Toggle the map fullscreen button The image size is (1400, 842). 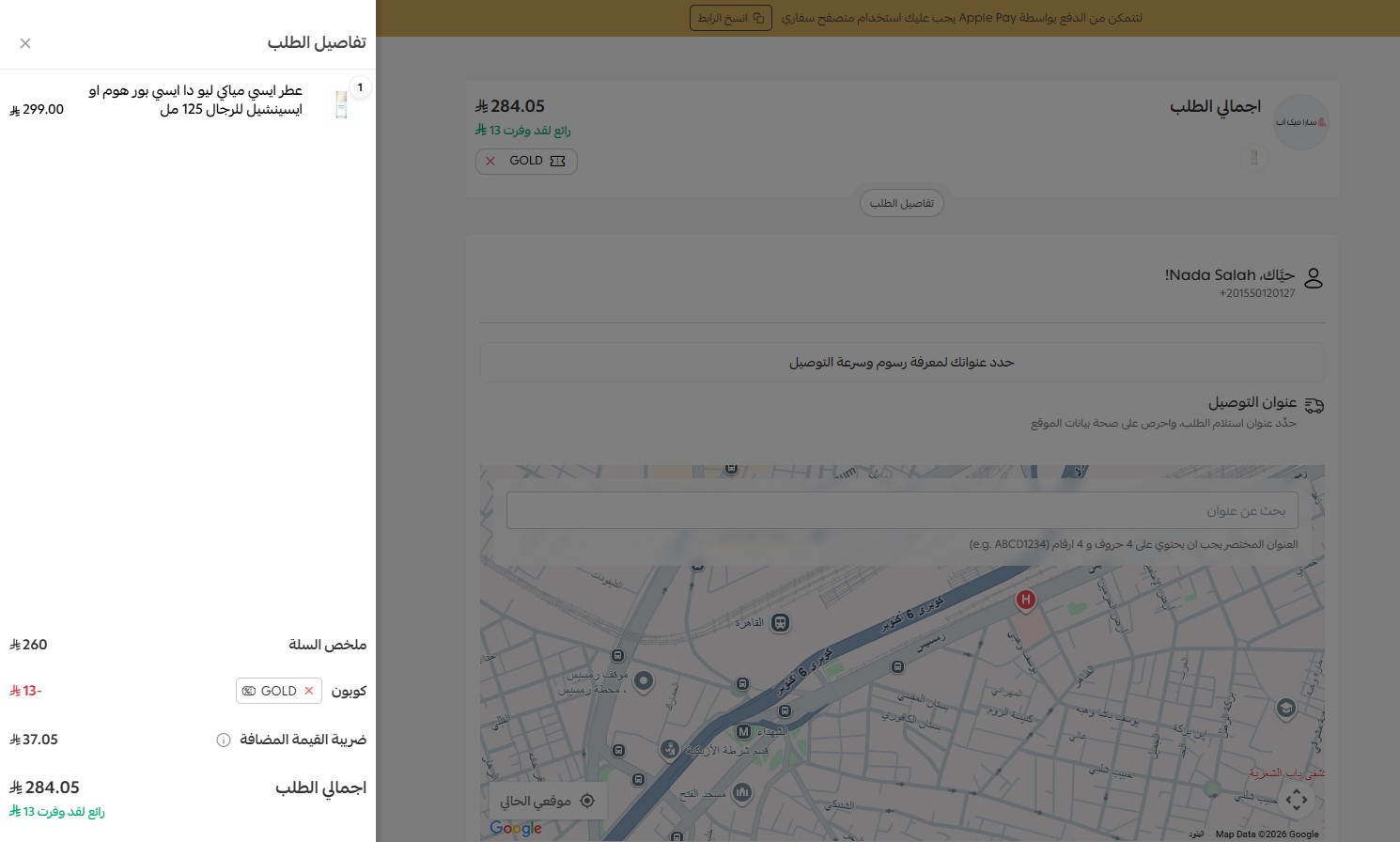click(1297, 801)
